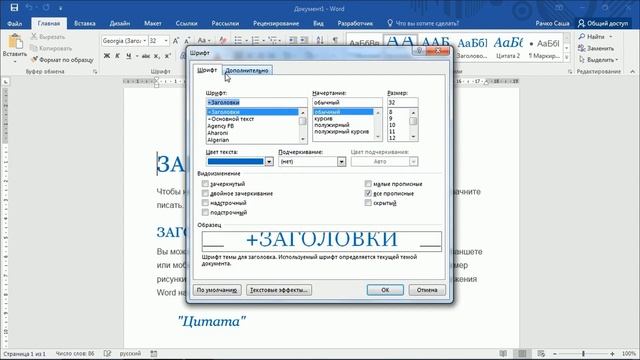The image size is (640, 360).
Task: Click Копировать (copy) in the clipboard group
Action: coord(51,48)
